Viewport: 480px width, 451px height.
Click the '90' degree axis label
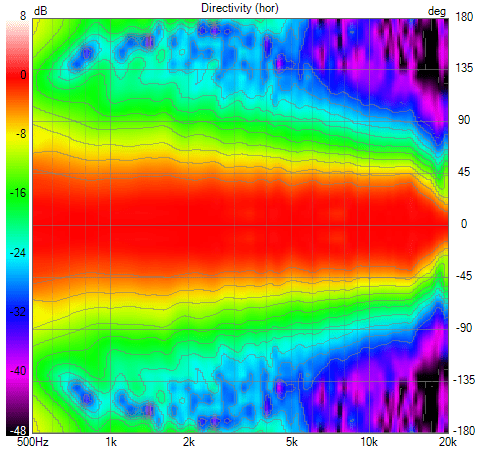point(464,120)
